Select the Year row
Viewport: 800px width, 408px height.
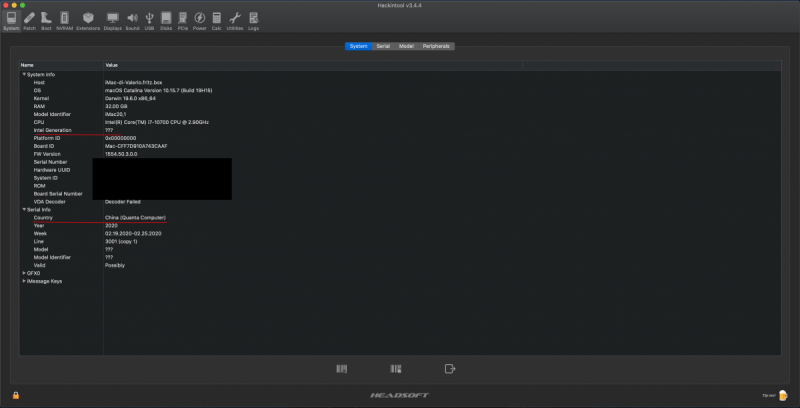tap(400, 225)
